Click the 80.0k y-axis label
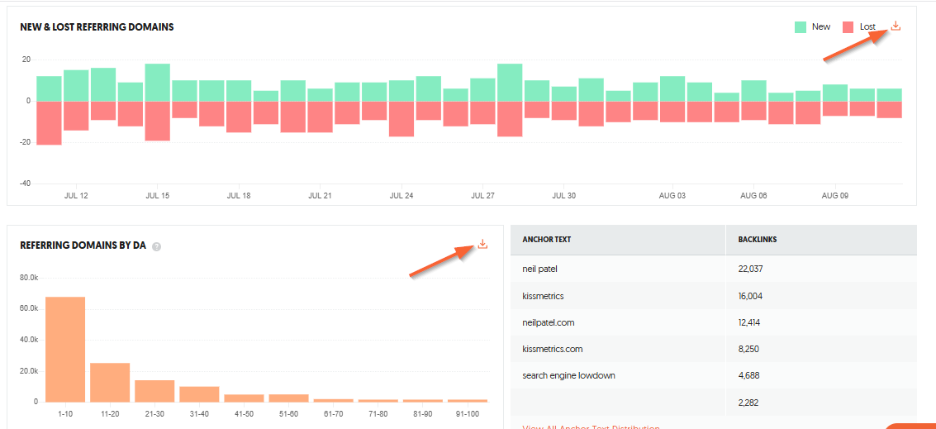This screenshot has width=936, height=429. tap(30, 278)
